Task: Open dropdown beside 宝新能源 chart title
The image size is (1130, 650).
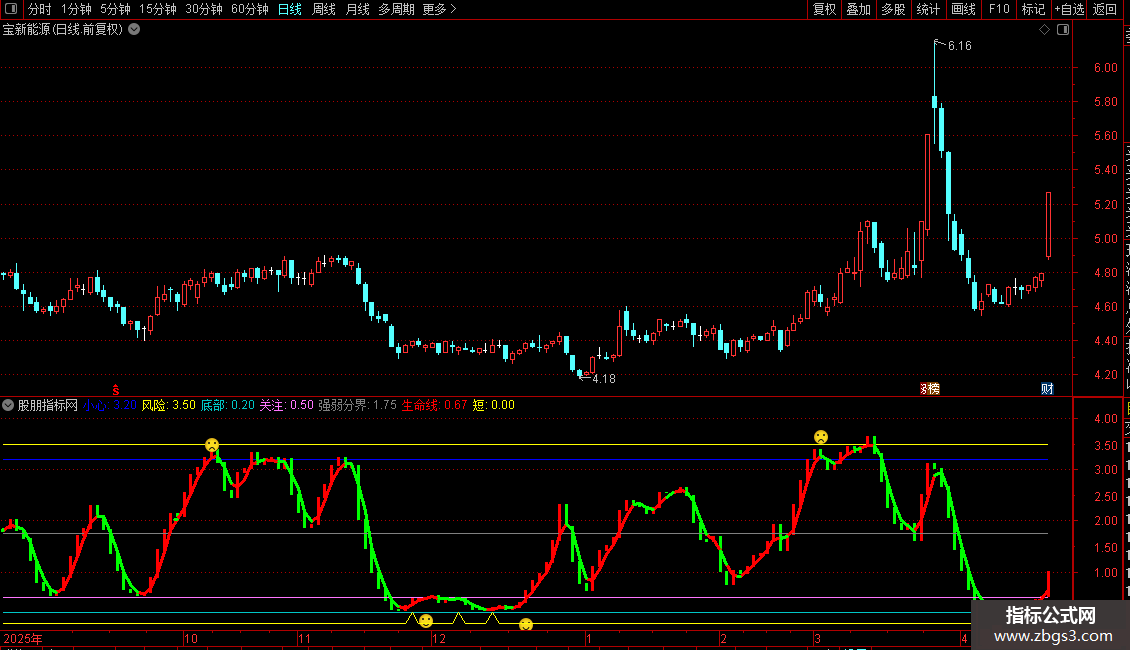Action: click(134, 30)
